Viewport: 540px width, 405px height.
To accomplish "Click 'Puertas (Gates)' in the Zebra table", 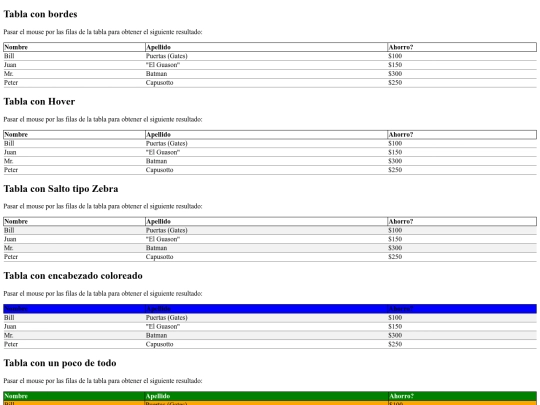I will [x=167, y=230].
